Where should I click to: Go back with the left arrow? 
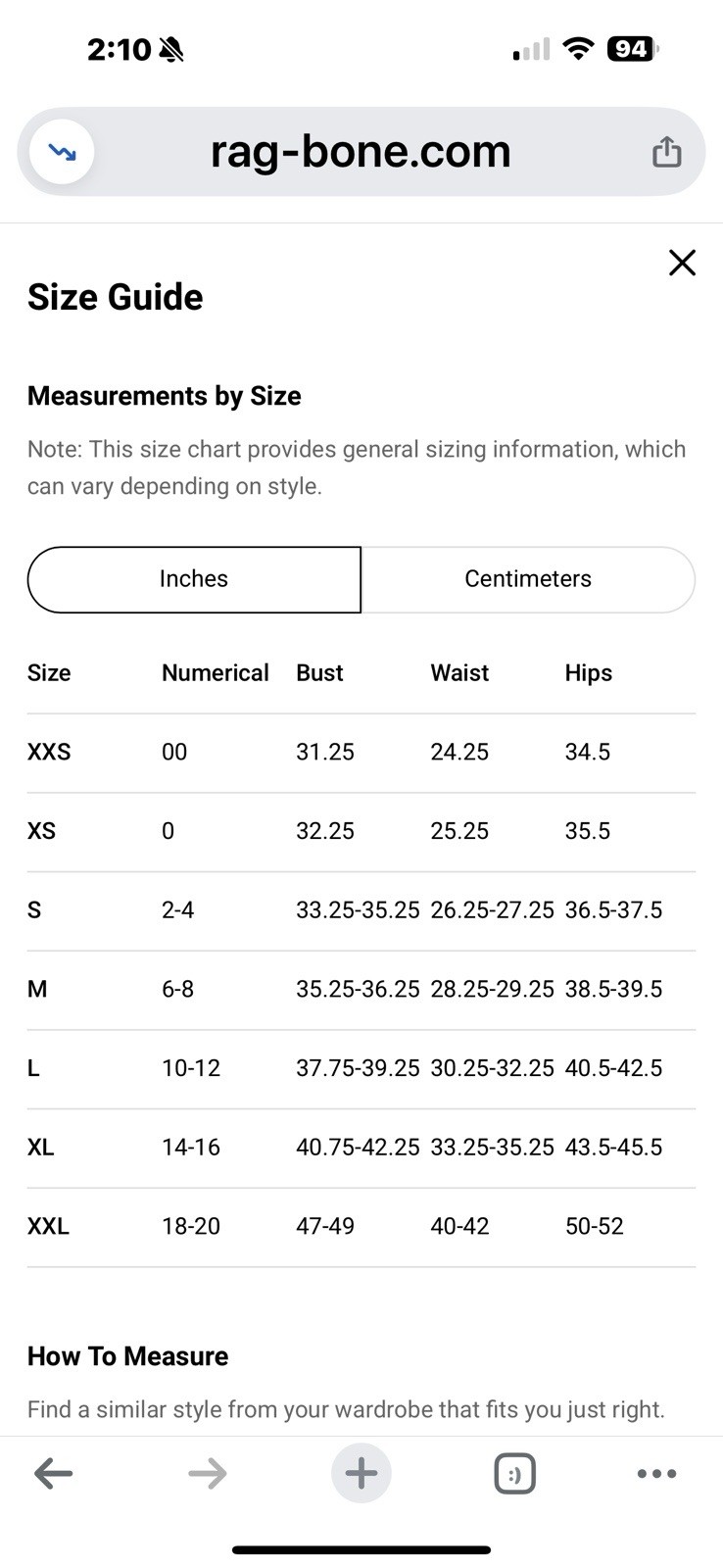tap(53, 1473)
